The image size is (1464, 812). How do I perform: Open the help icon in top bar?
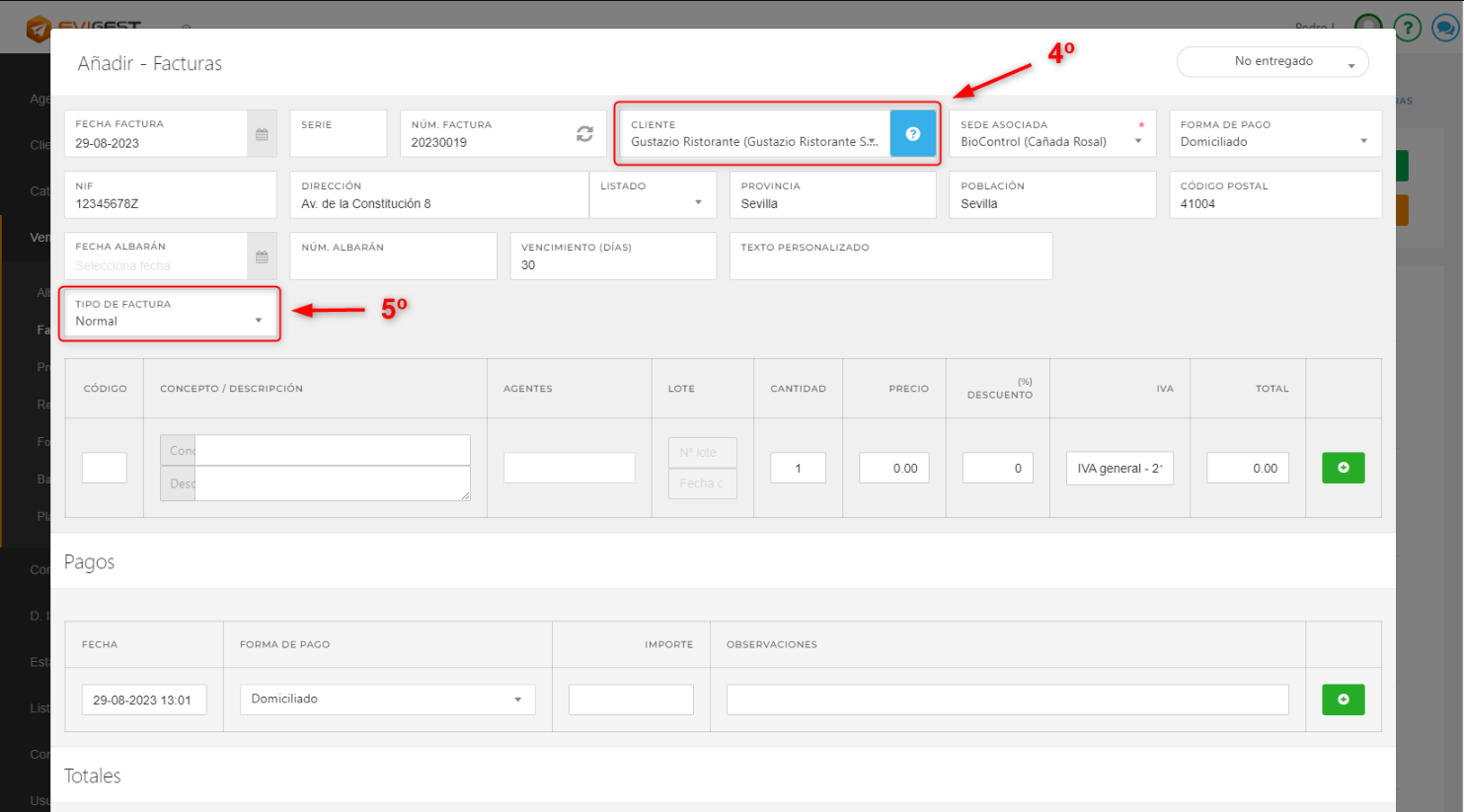point(1407,28)
